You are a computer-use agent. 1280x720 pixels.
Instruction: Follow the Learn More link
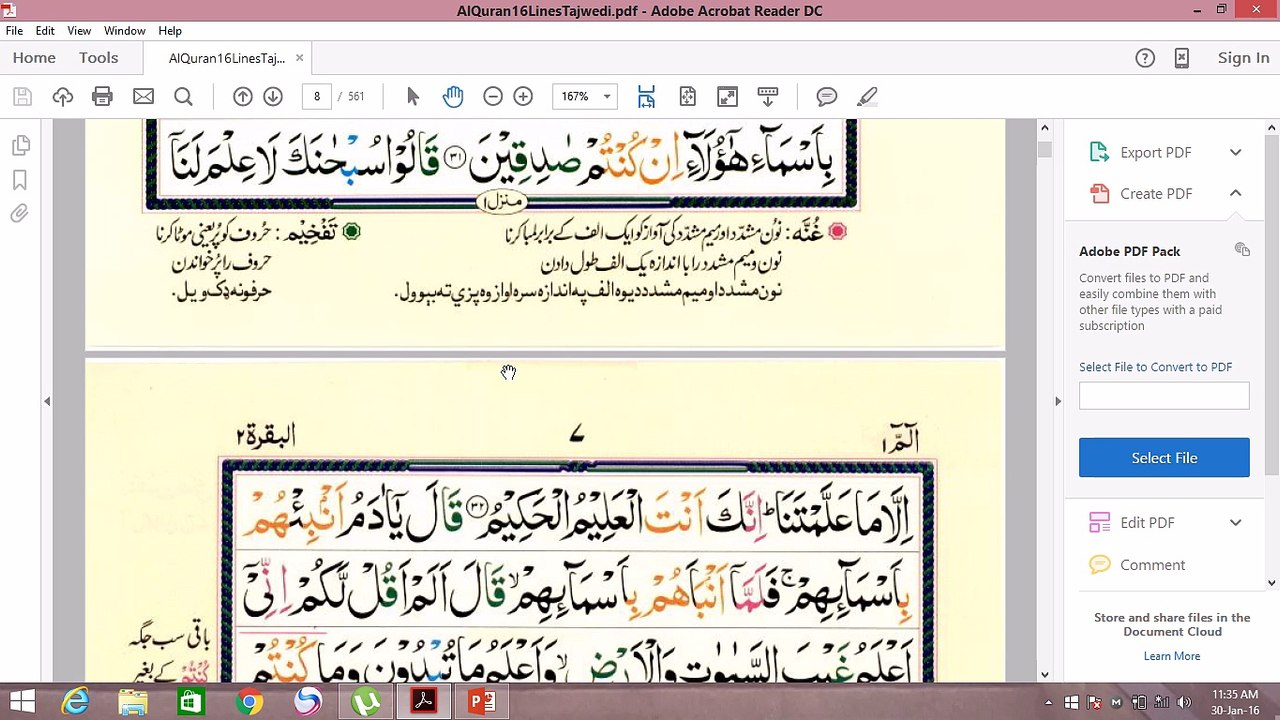pos(1172,656)
